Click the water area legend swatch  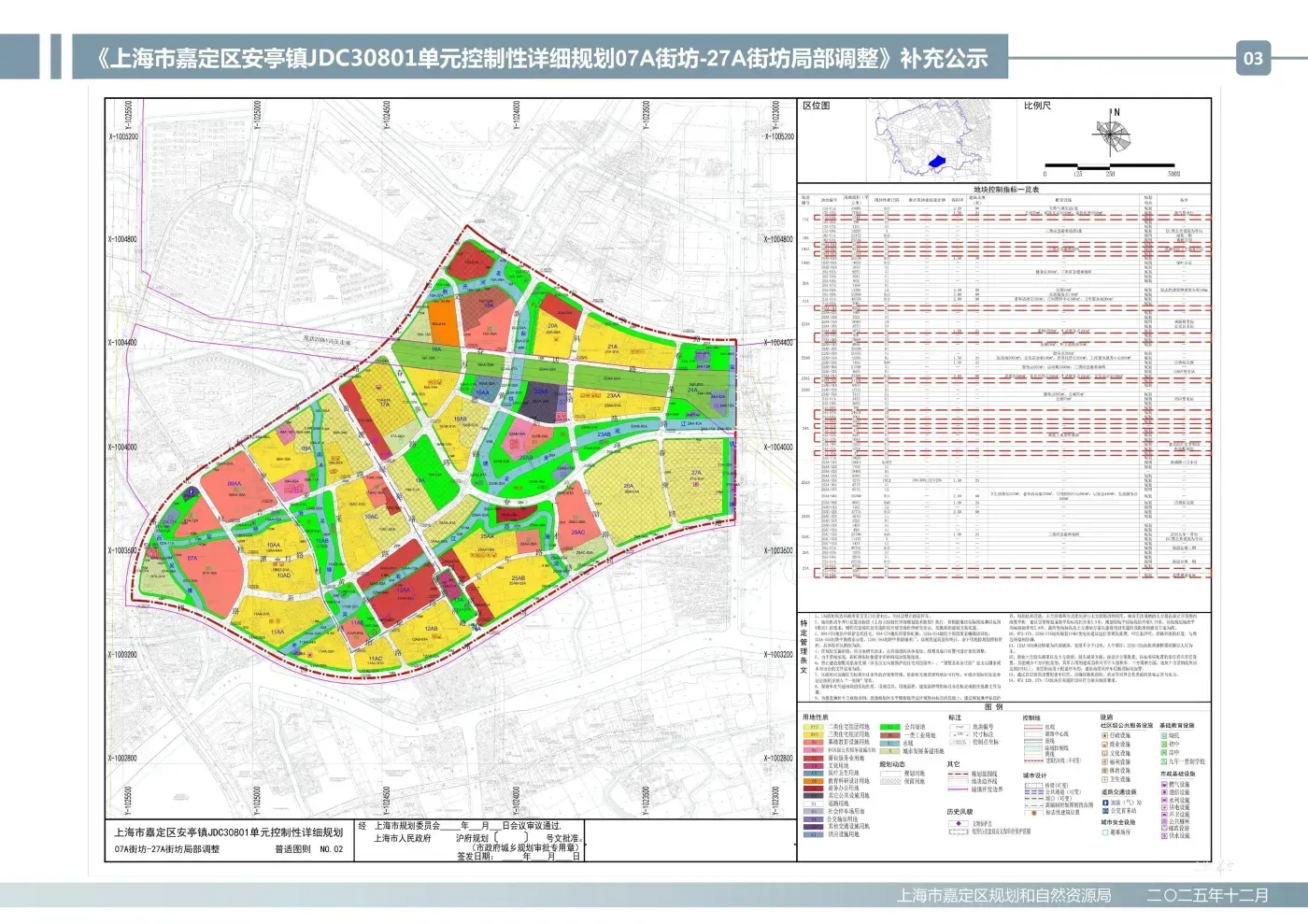(x=889, y=743)
